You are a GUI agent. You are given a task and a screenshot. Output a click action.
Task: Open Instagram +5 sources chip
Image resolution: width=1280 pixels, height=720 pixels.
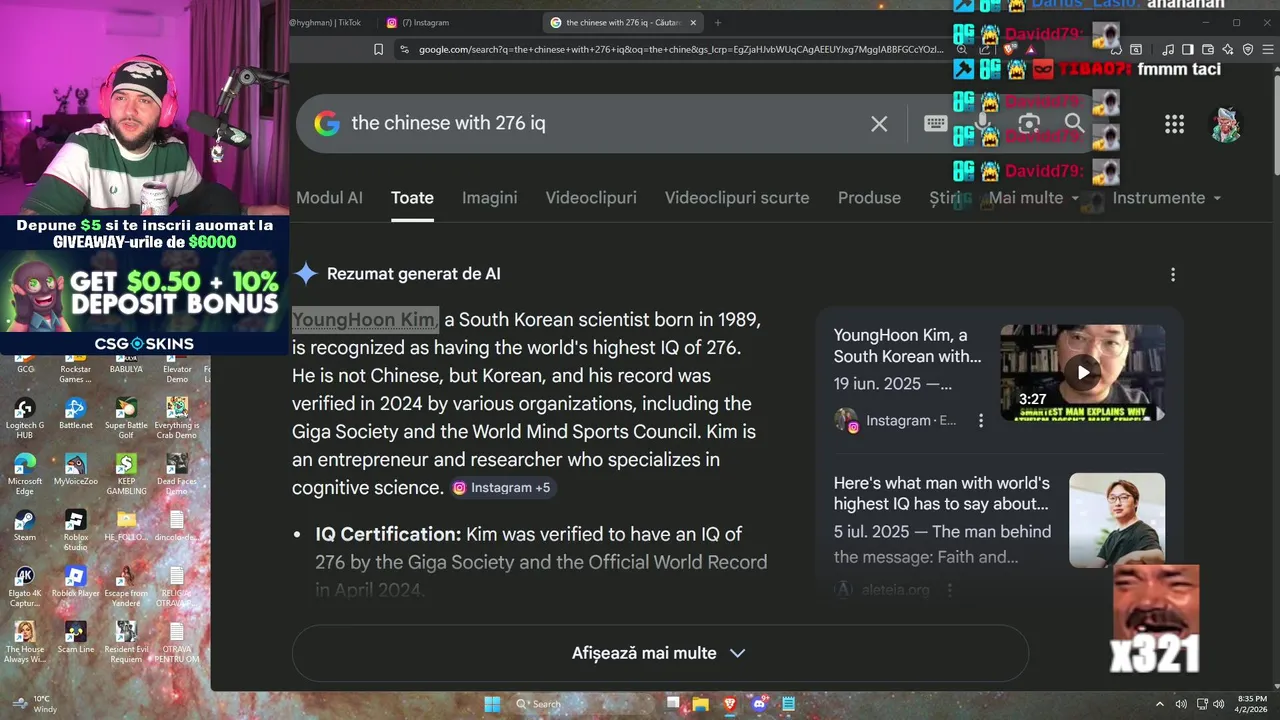tap(501, 488)
